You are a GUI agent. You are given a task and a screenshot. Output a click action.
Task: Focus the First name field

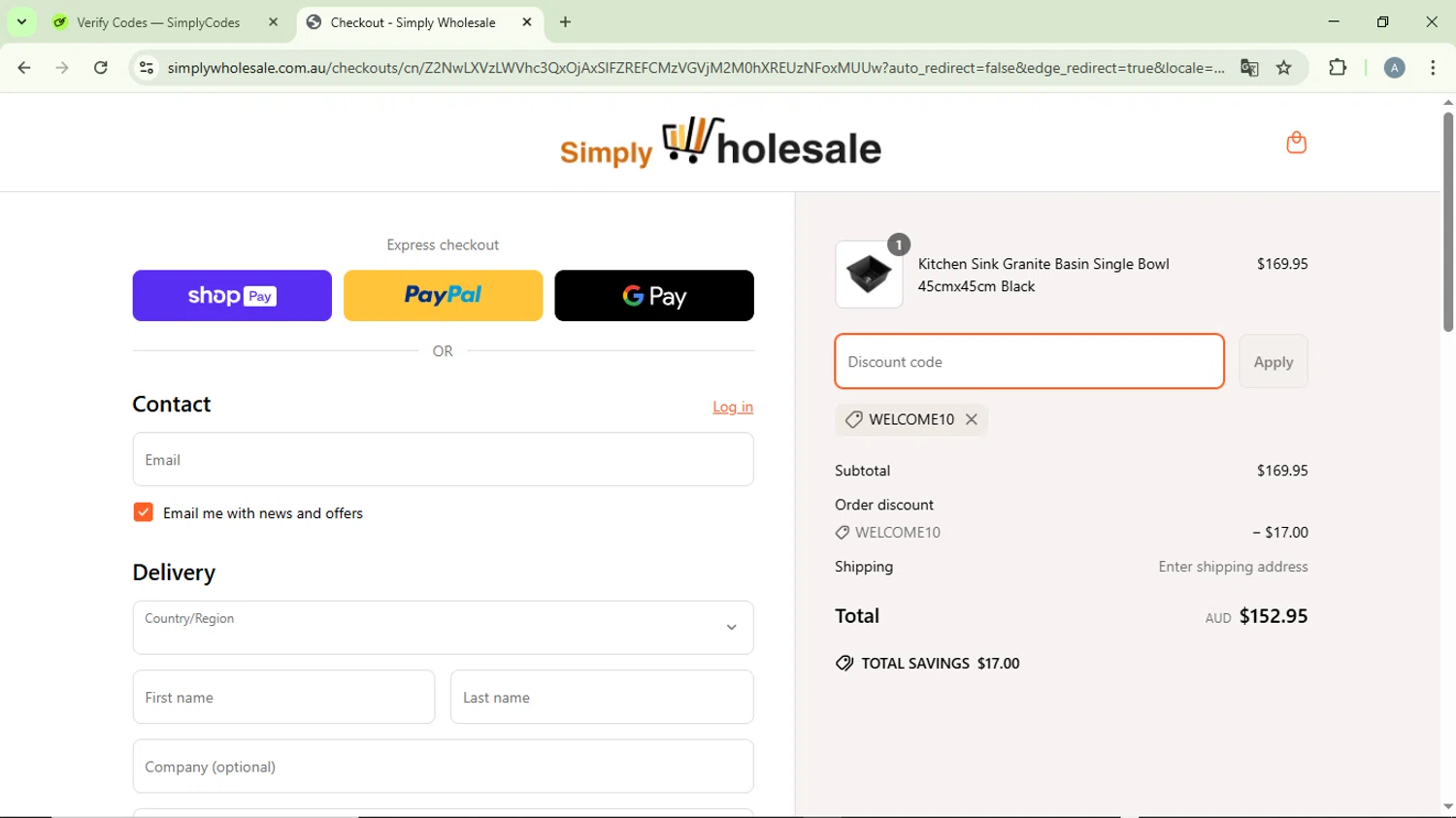283,697
